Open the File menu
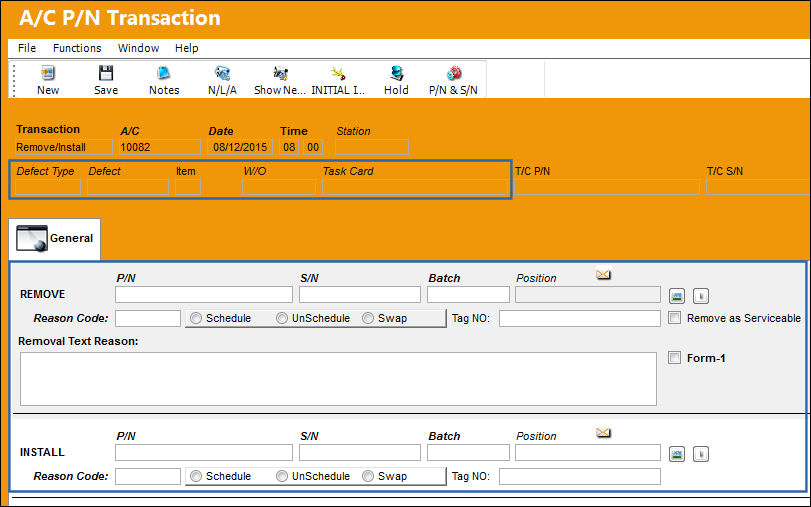Image resolution: width=811 pixels, height=507 pixels. 27,48
